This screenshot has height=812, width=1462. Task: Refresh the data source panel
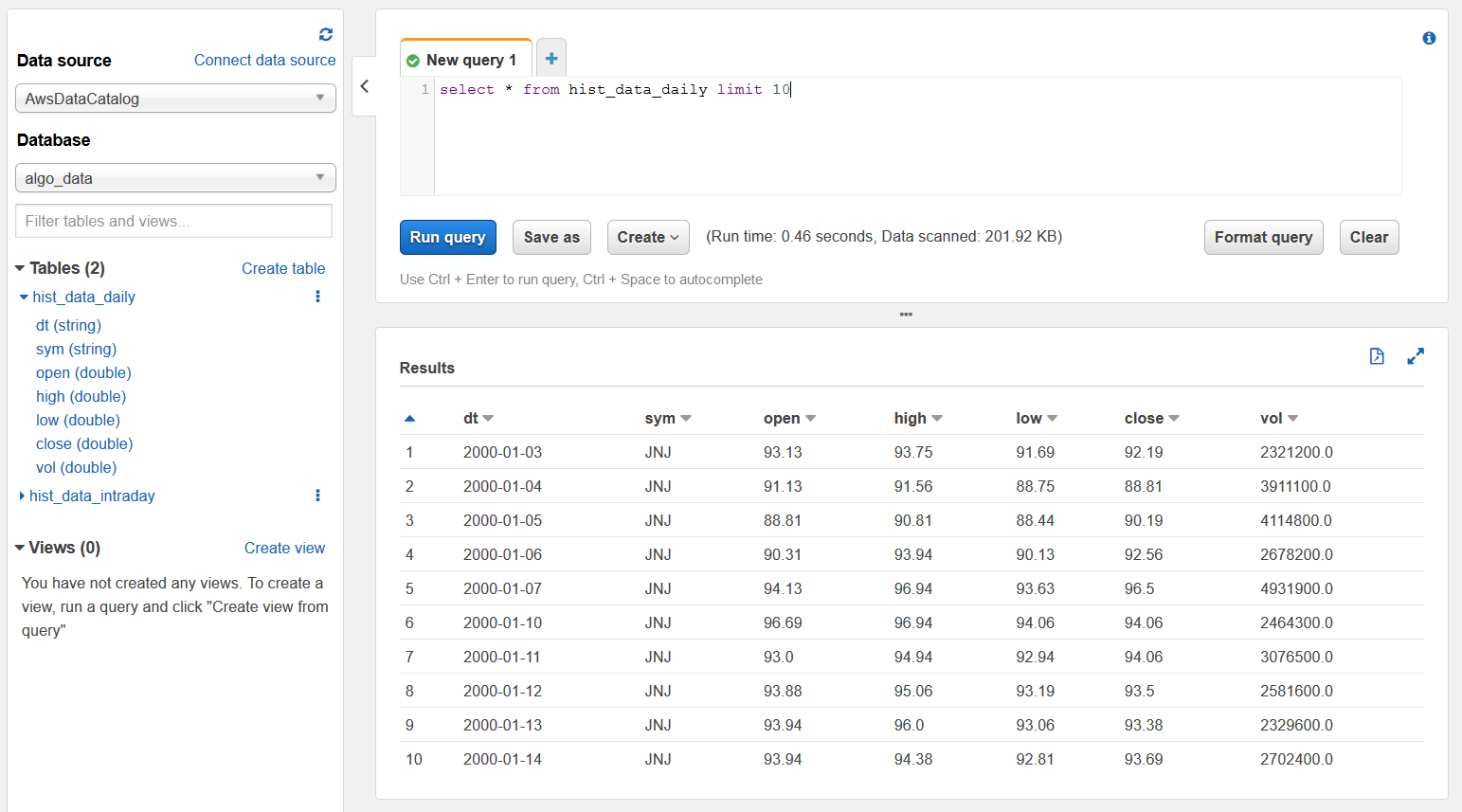pos(326,34)
